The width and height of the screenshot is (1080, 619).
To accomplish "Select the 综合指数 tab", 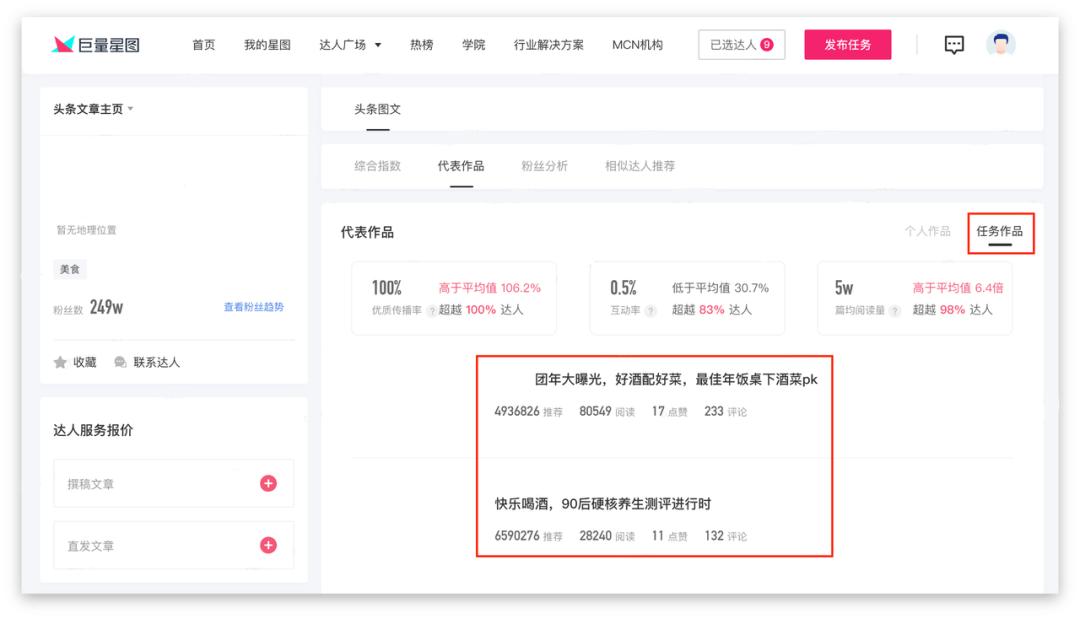I will pyautogui.click(x=376, y=166).
